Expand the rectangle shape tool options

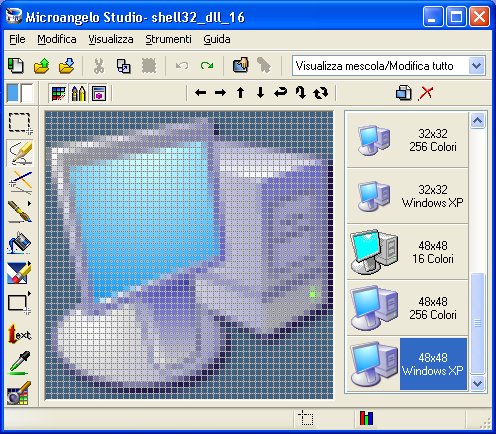coord(29,293)
